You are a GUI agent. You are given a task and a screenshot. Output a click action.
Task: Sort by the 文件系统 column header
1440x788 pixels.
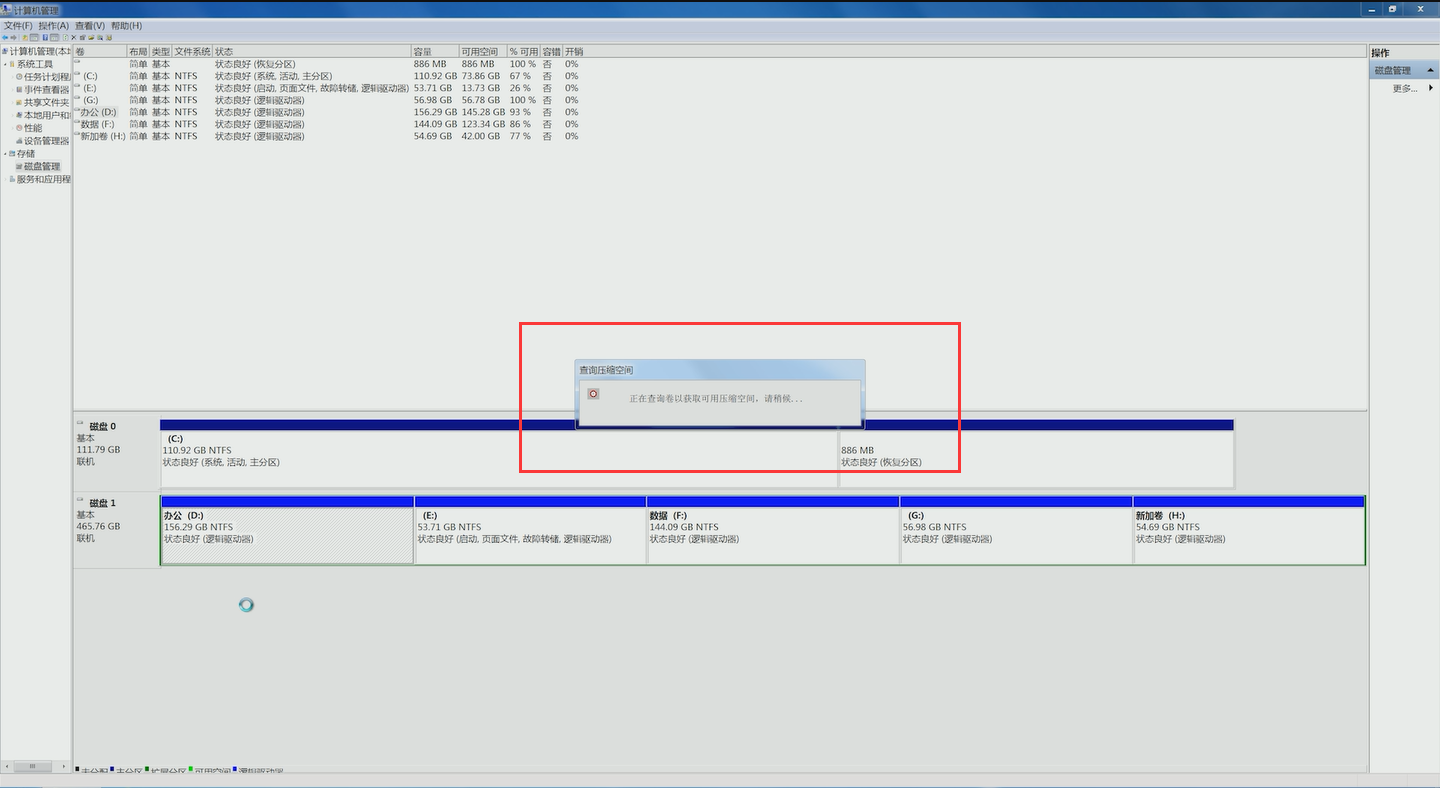192,51
